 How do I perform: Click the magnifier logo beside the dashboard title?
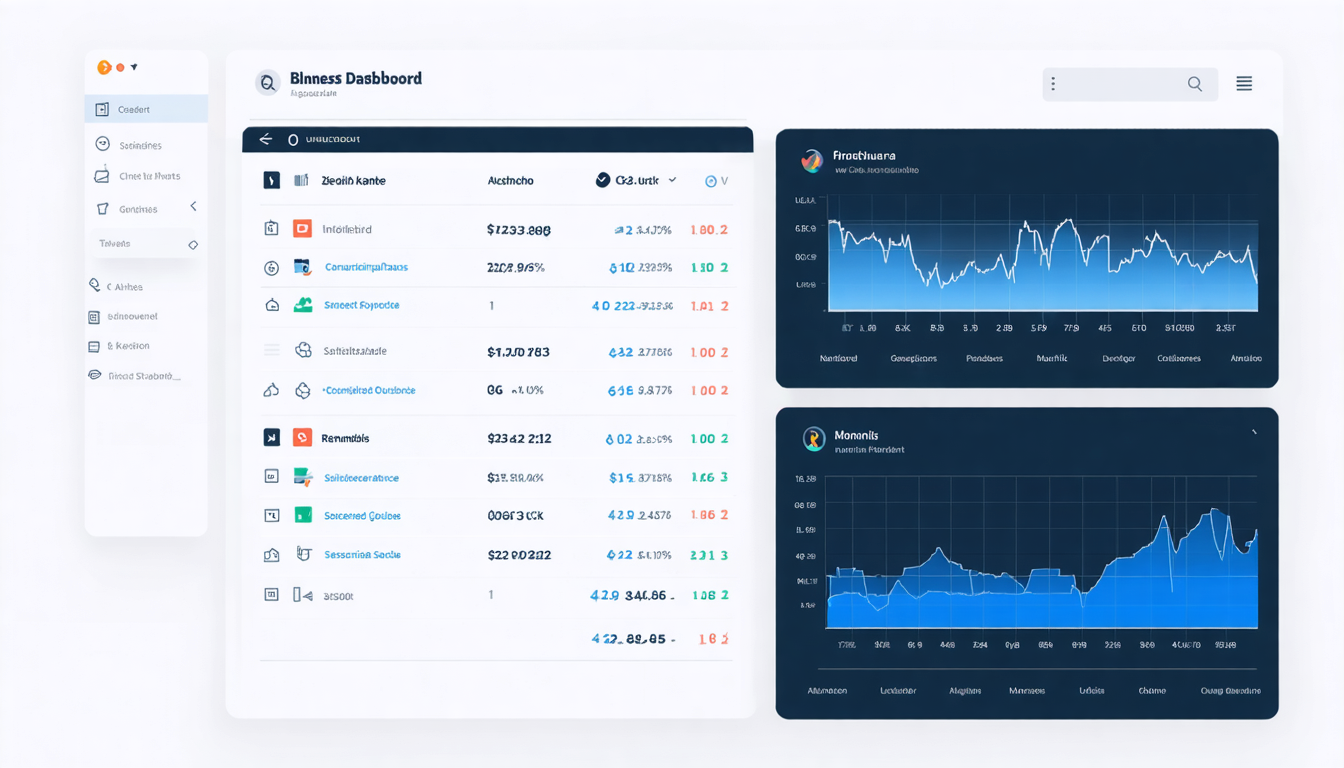point(267,83)
